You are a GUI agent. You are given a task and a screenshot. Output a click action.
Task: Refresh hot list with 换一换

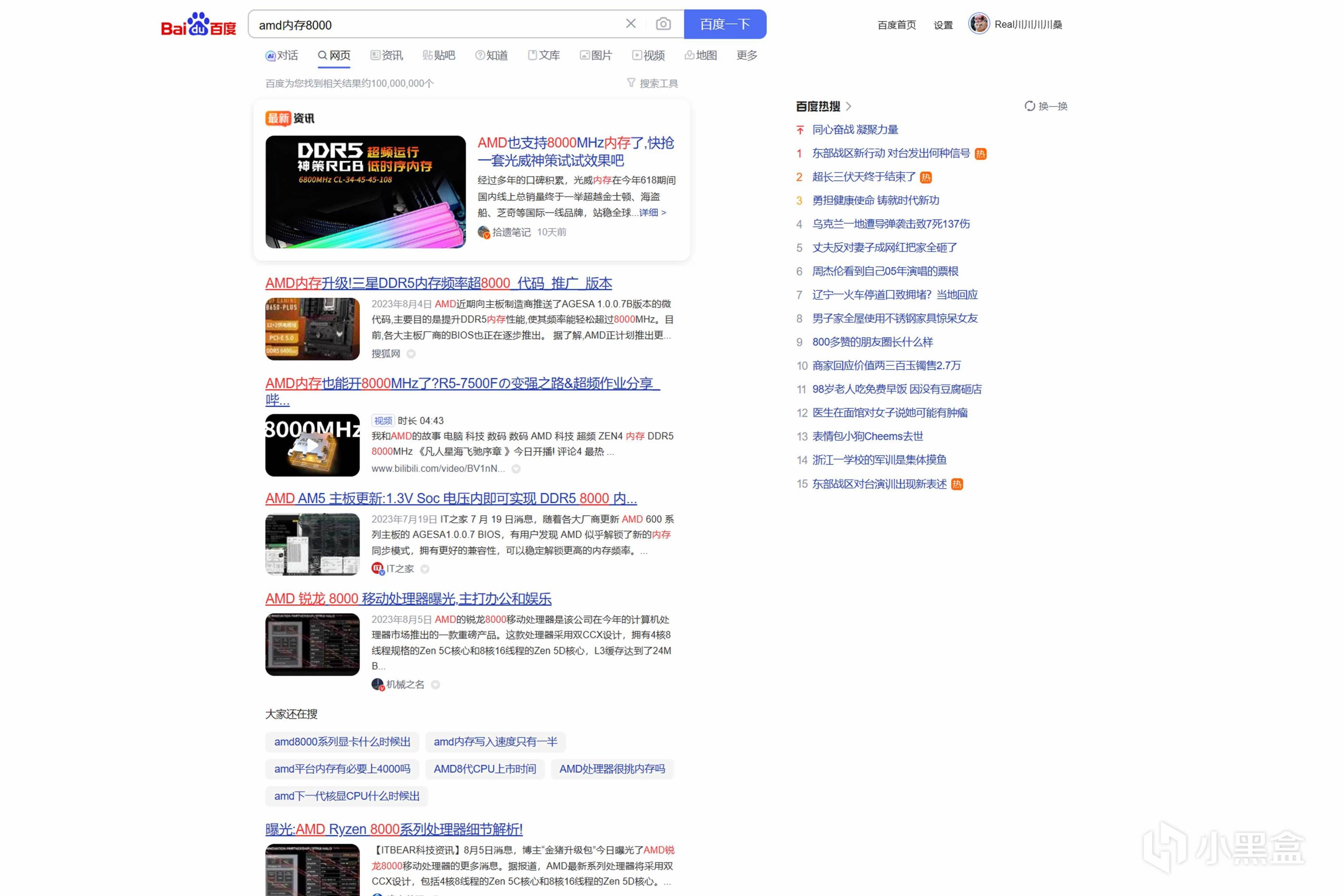1046,106
